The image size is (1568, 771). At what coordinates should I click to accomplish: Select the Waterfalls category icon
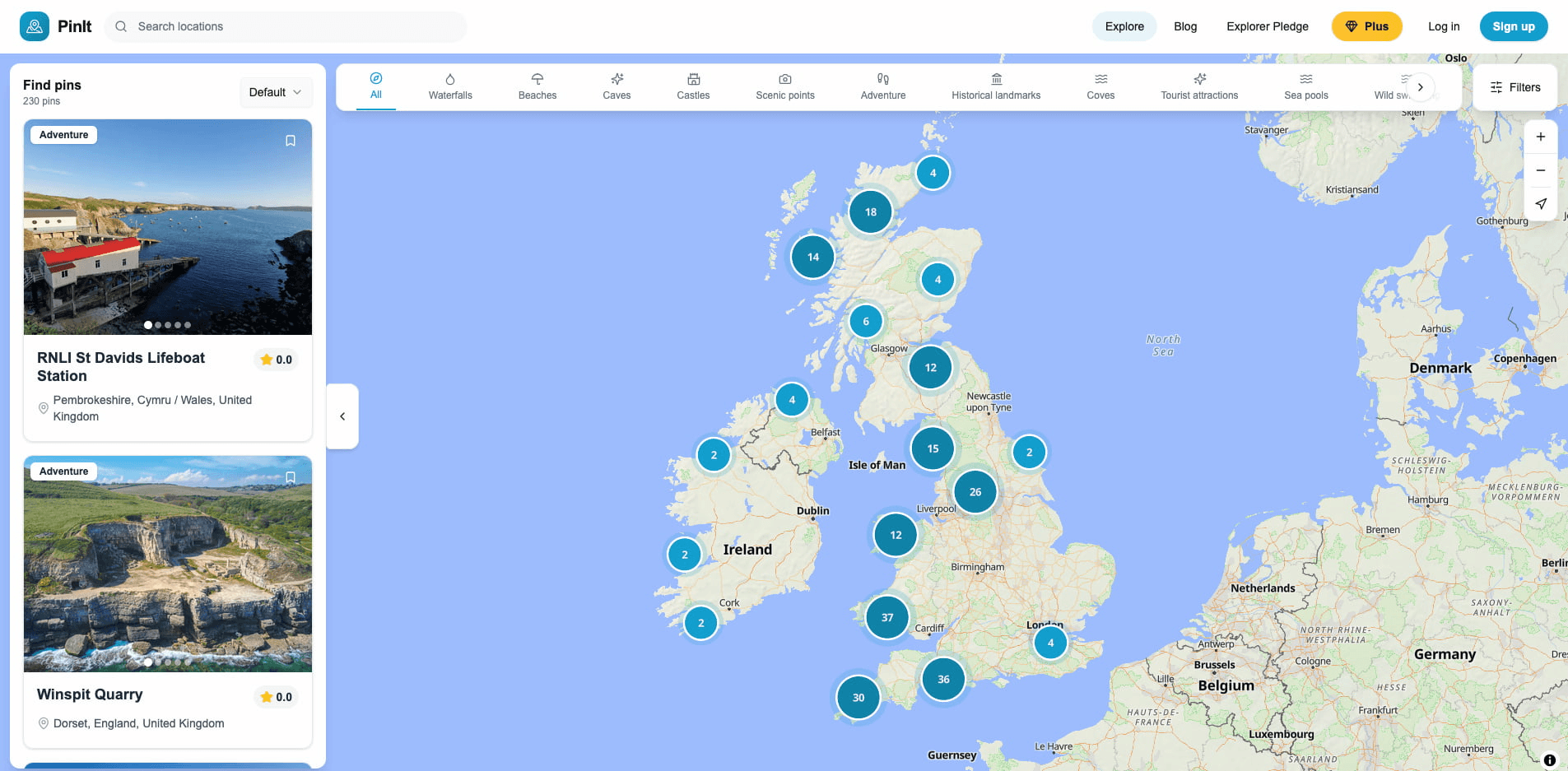coord(450,79)
